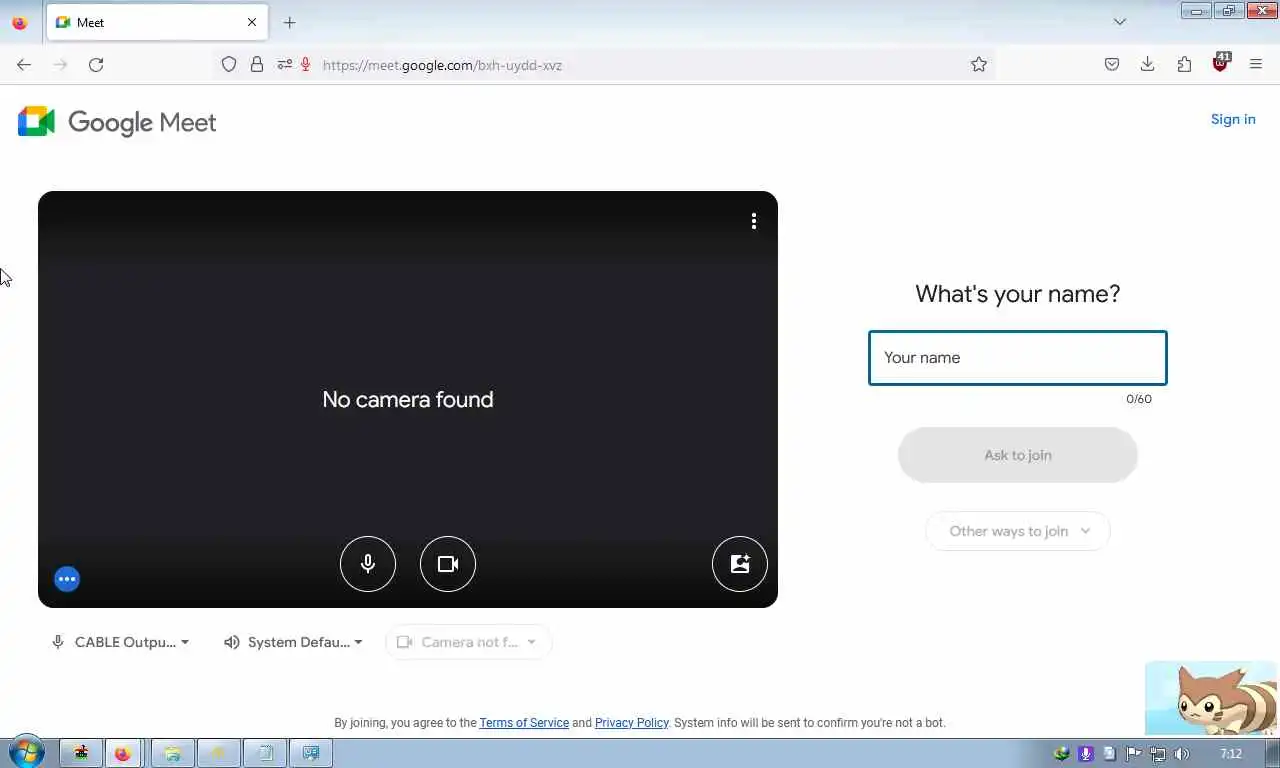Open visual effects and backgrounds button
The image size is (1280, 768).
click(740, 564)
